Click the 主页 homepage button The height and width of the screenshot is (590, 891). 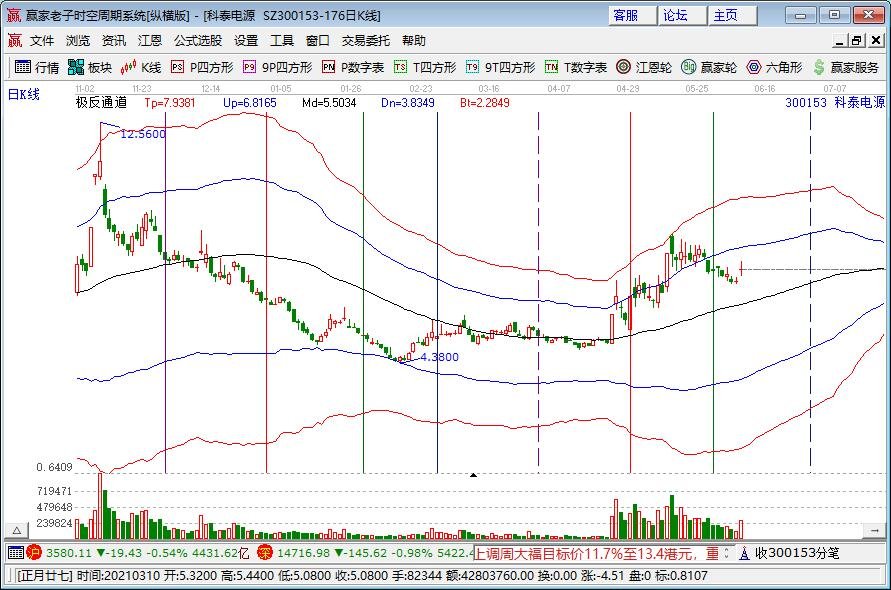click(x=732, y=15)
